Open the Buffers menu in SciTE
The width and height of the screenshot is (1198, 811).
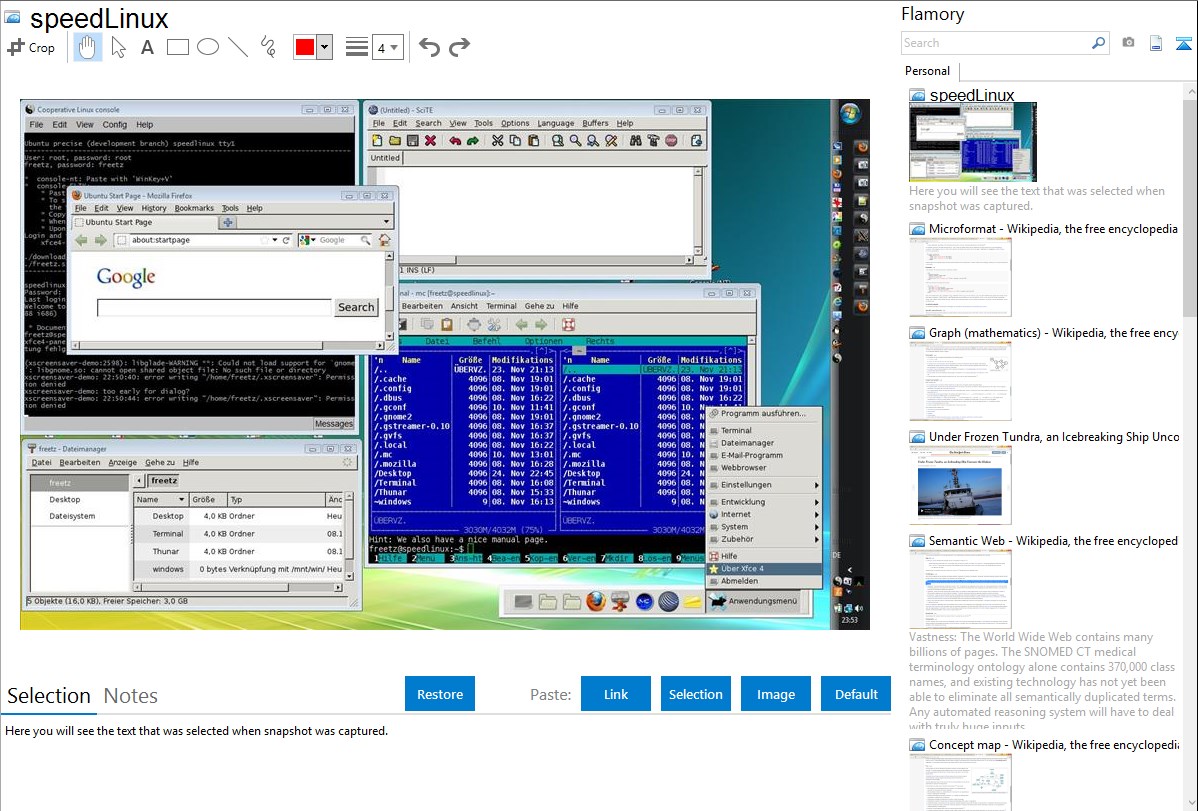pos(595,123)
